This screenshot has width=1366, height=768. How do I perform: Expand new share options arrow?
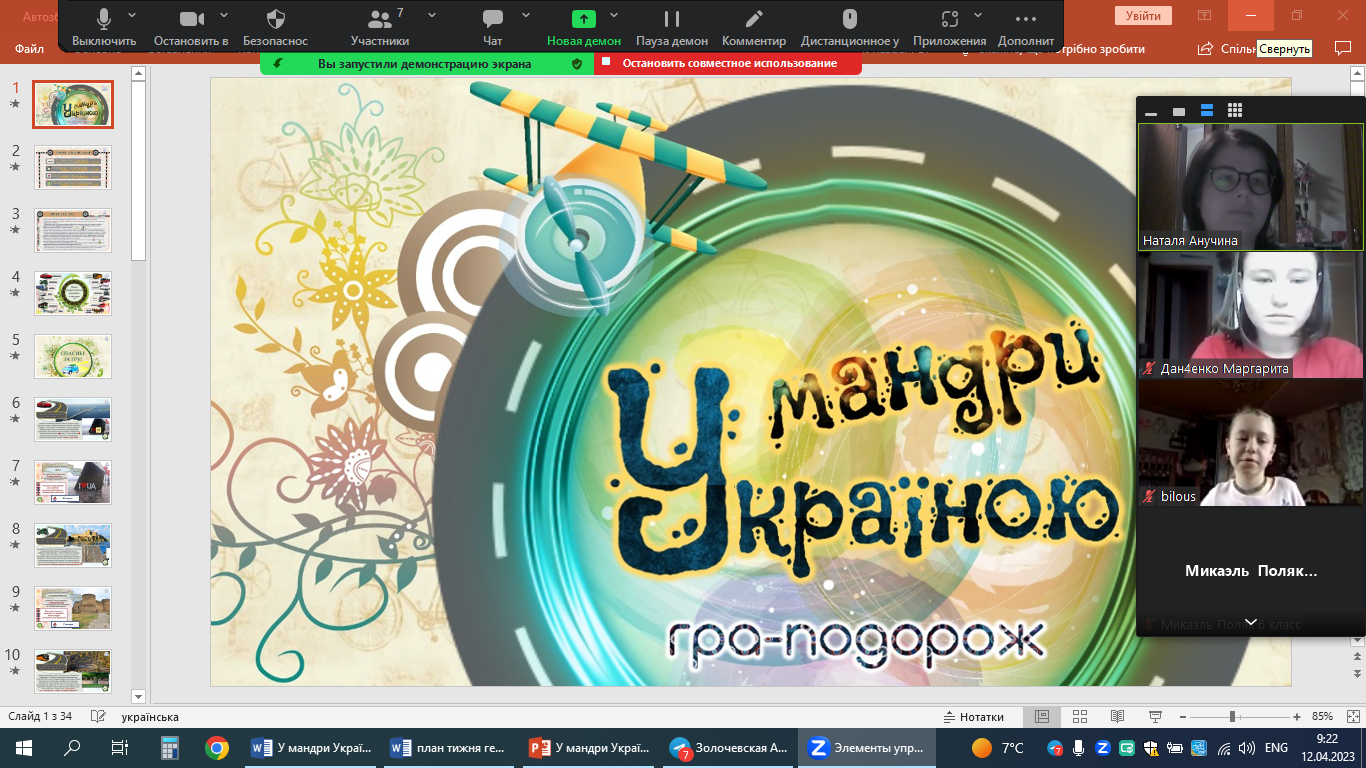coord(614,16)
